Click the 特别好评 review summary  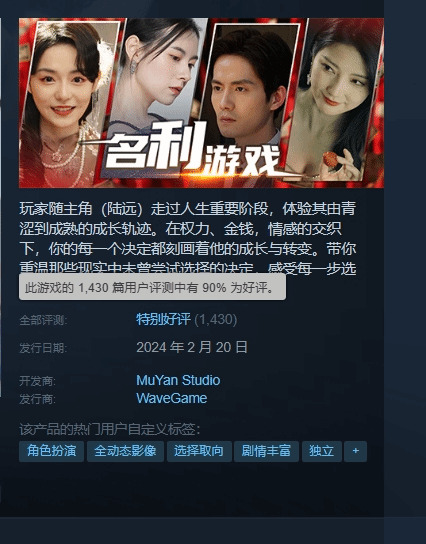[x=163, y=319]
